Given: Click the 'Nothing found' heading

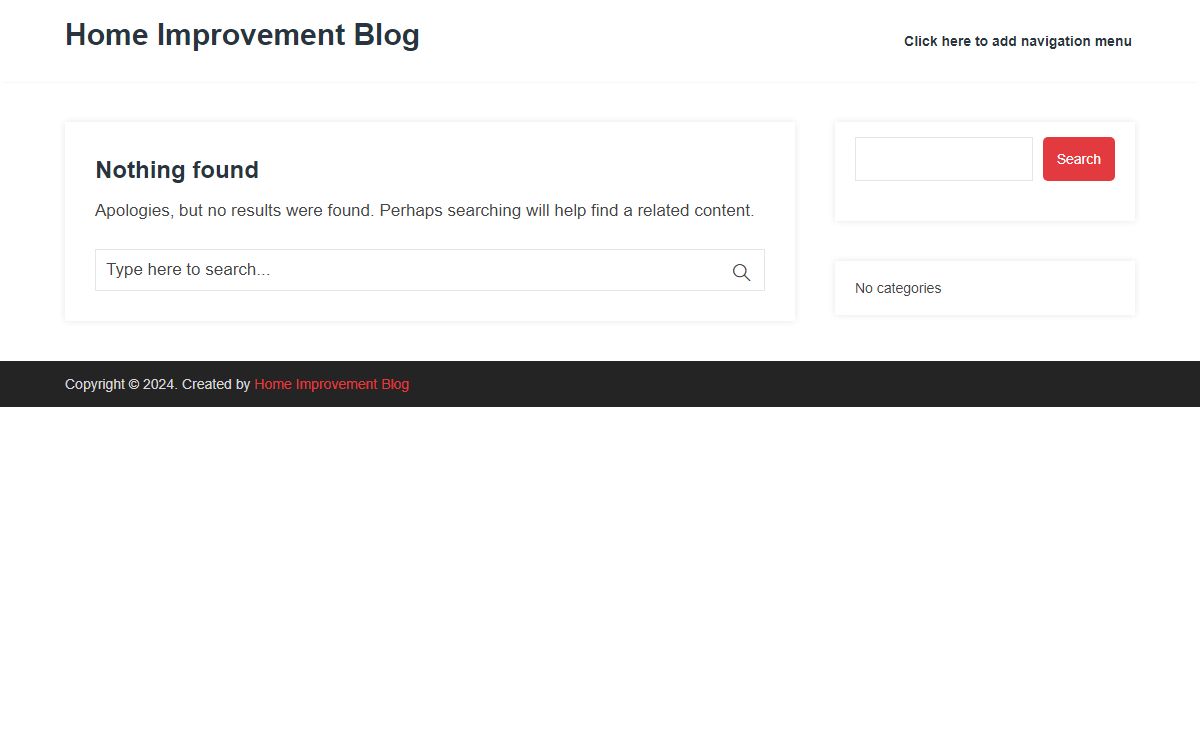Looking at the screenshot, I should [177, 170].
